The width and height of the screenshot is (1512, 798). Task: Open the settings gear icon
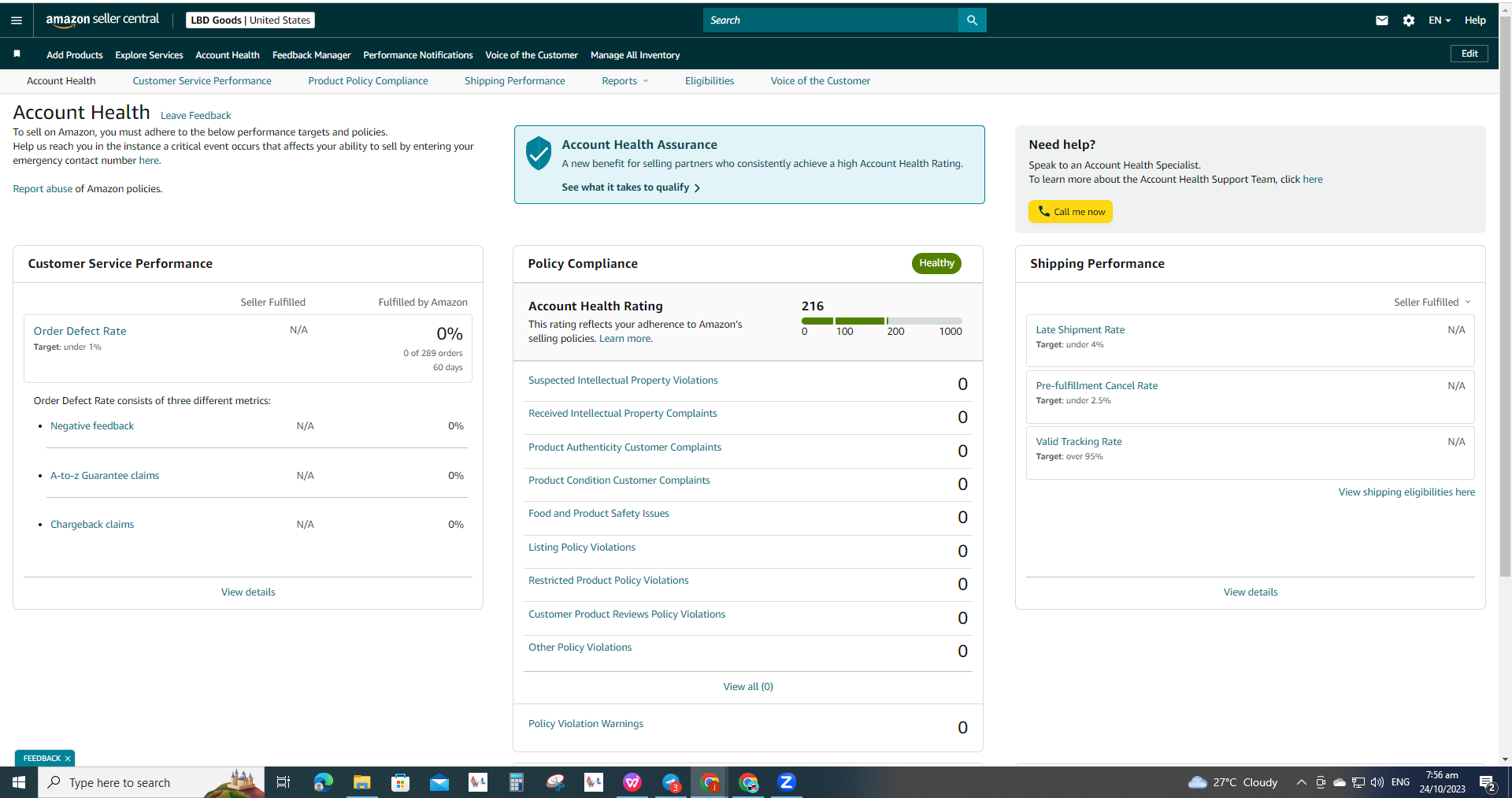tap(1409, 20)
